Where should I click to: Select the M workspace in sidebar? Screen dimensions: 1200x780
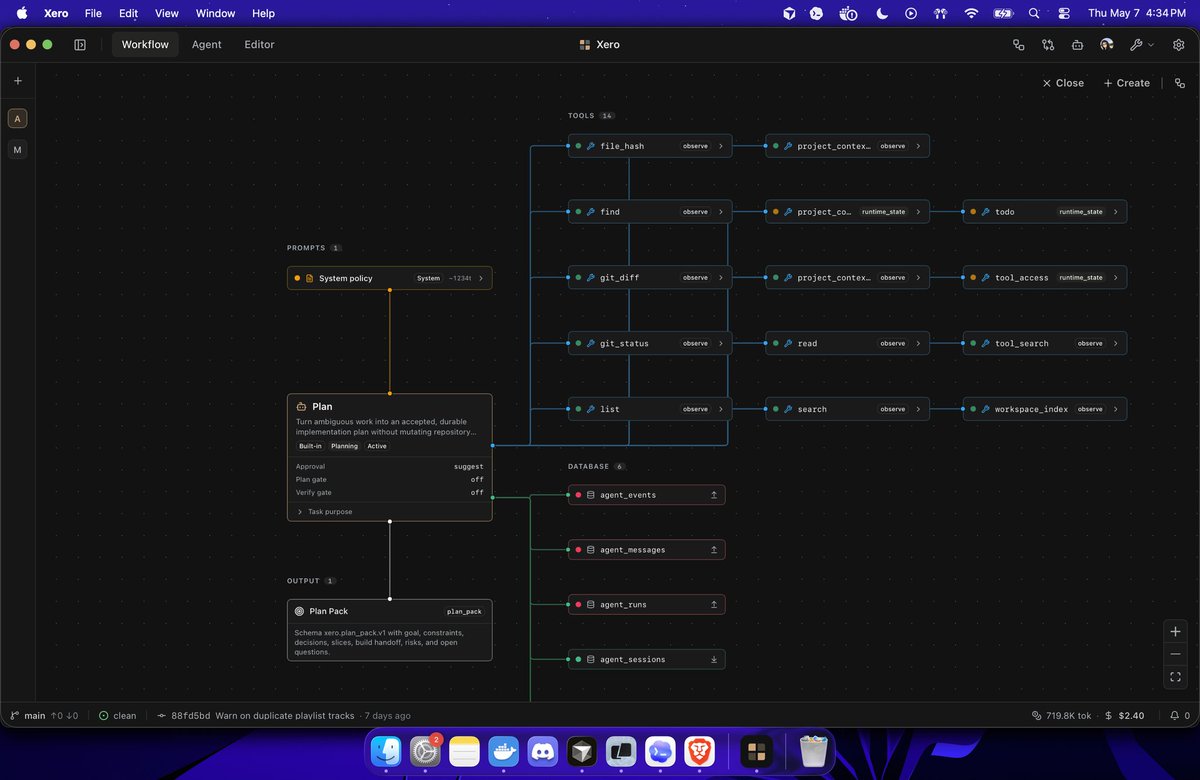18,150
